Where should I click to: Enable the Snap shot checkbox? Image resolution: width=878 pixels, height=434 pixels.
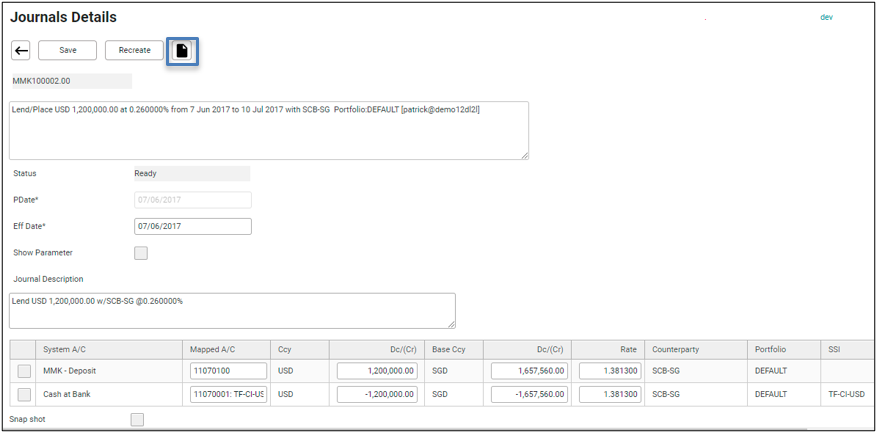coord(137,419)
